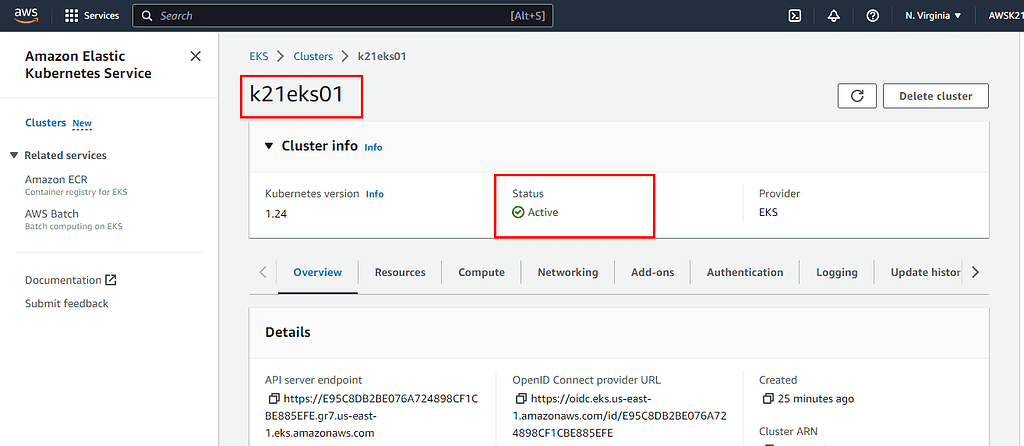
Task: Copy the API server endpoint
Action: point(274,398)
